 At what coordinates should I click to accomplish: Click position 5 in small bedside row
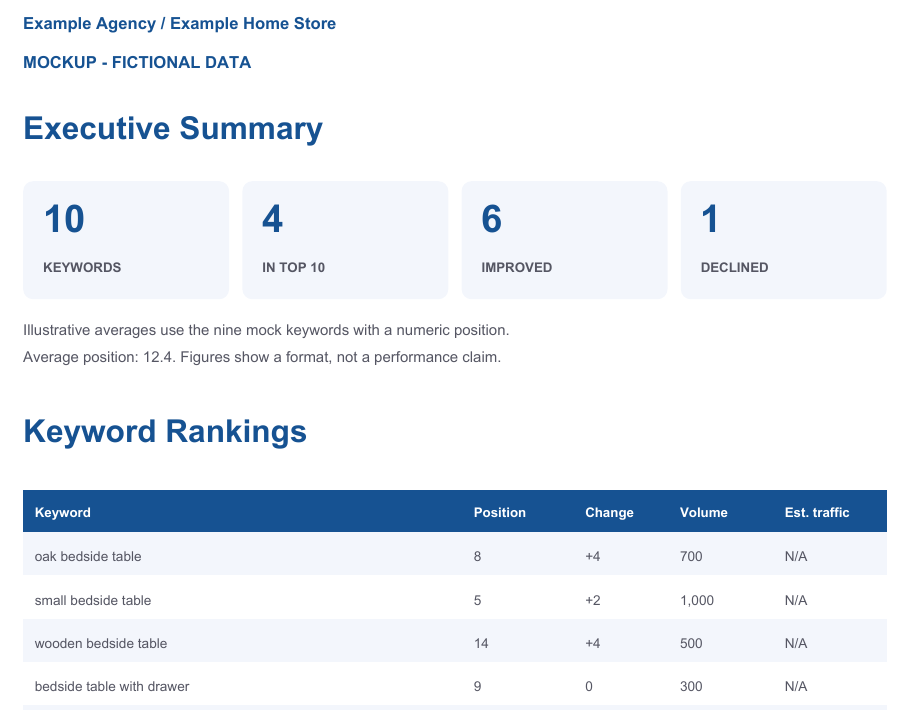[x=477, y=600]
